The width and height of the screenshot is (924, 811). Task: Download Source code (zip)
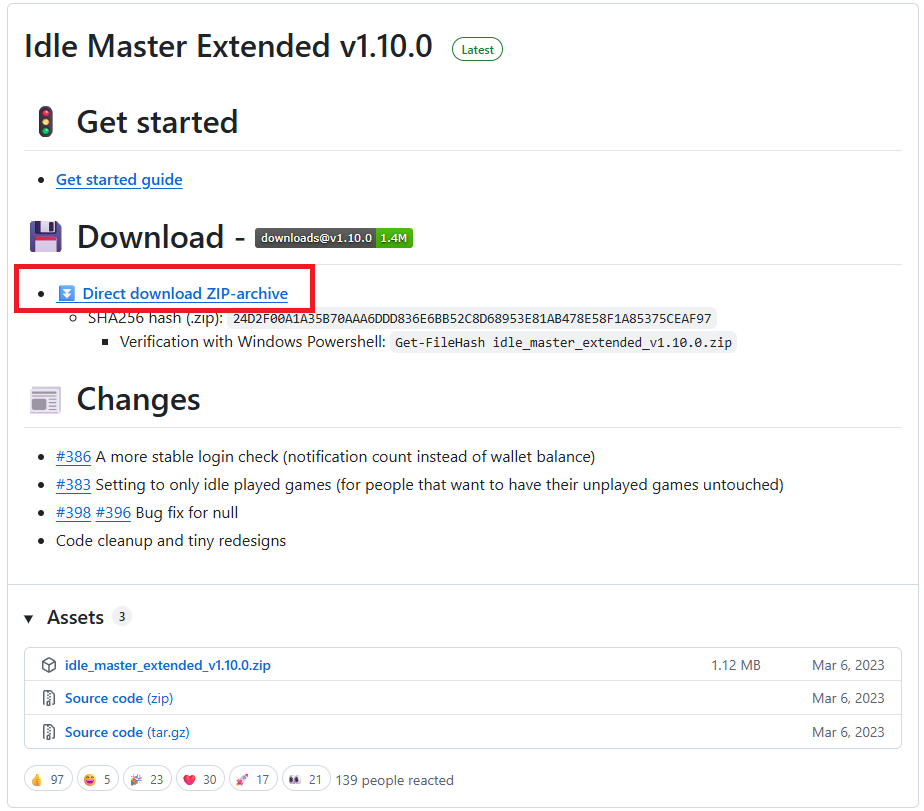click(x=119, y=698)
